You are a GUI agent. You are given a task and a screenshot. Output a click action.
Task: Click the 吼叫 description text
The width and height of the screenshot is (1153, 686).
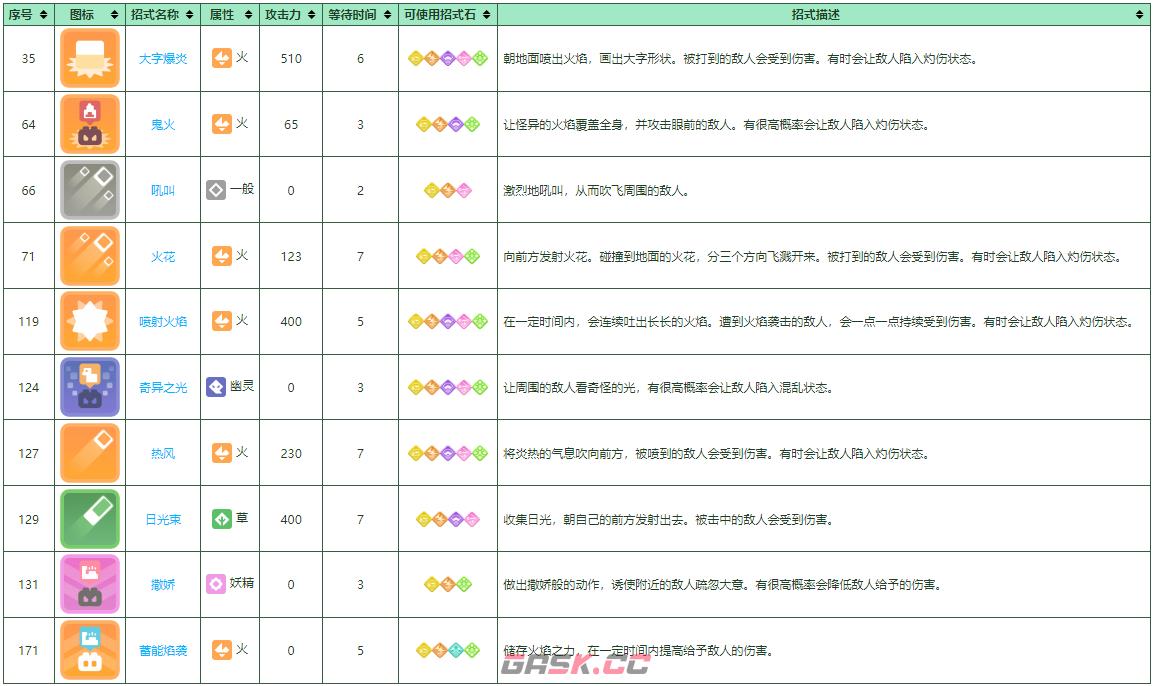pos(596,191)
